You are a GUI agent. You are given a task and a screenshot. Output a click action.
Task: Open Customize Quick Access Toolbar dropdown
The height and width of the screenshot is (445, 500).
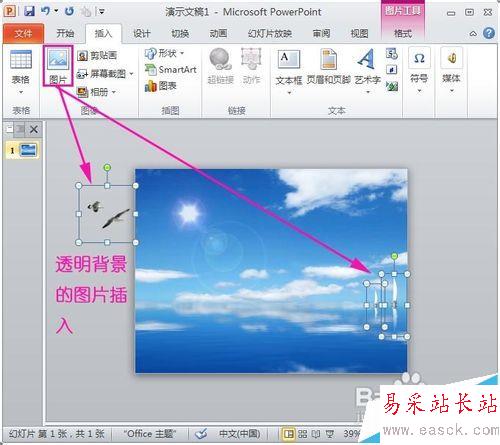coord(101,12)
